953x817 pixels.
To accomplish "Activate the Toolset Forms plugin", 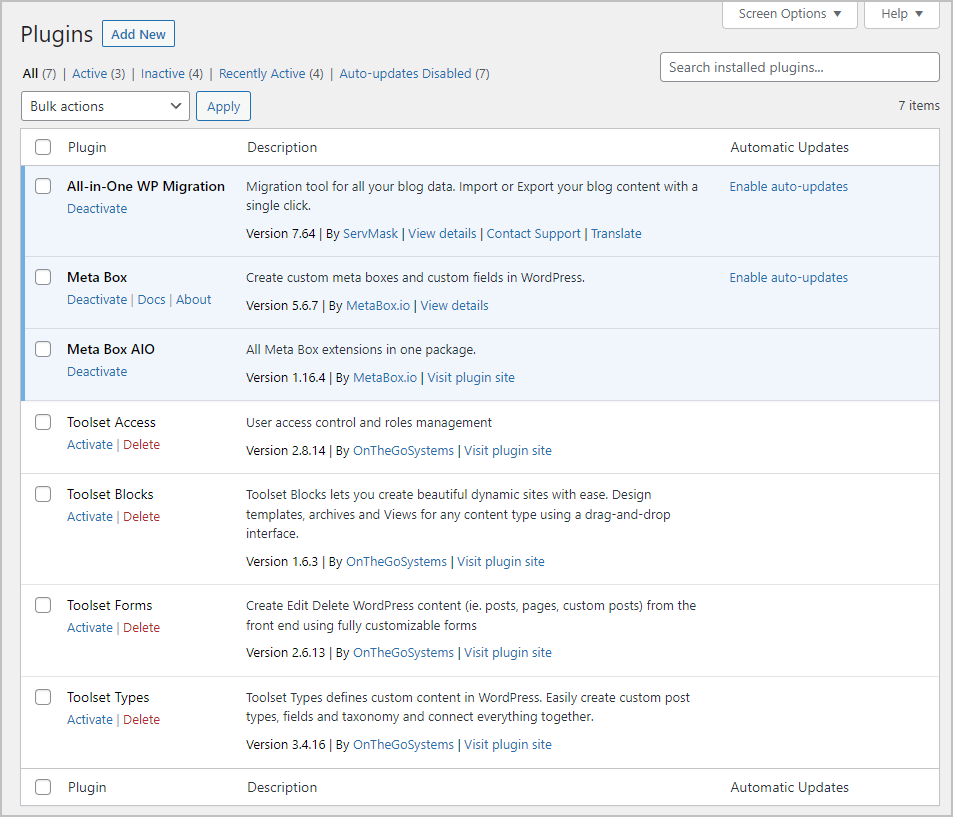I will (90, 627).
